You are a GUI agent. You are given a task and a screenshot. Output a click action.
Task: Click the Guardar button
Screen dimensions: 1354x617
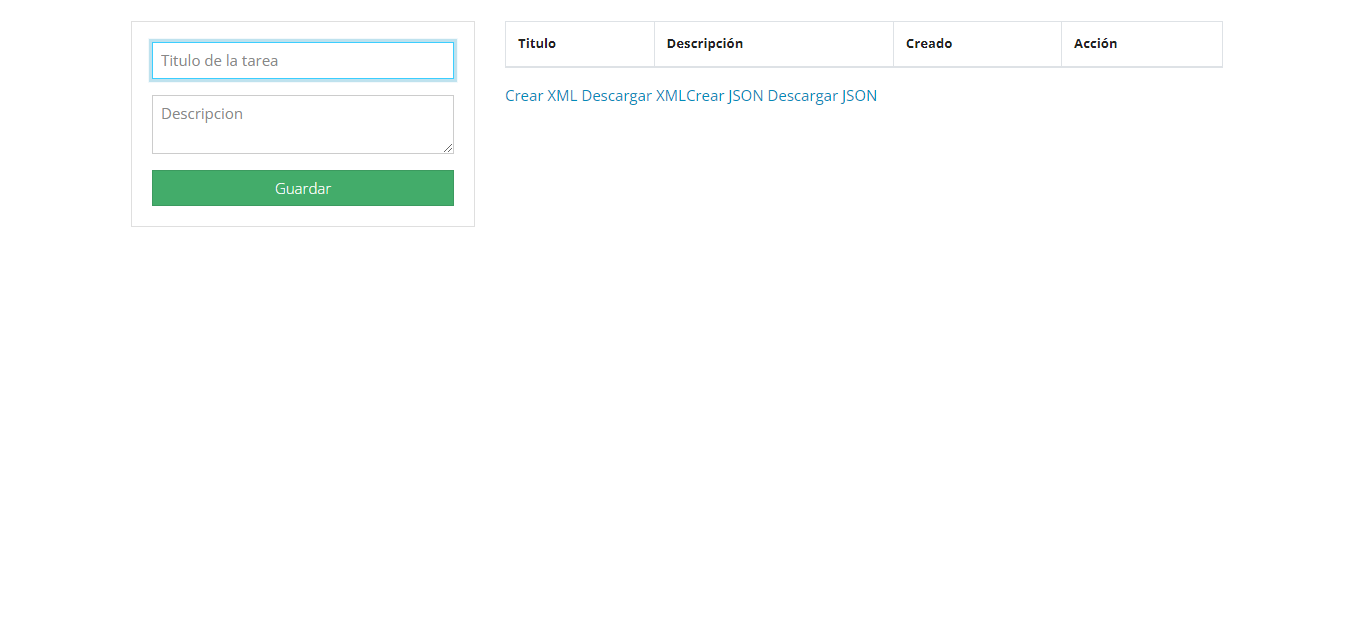(x=302, y=188)
